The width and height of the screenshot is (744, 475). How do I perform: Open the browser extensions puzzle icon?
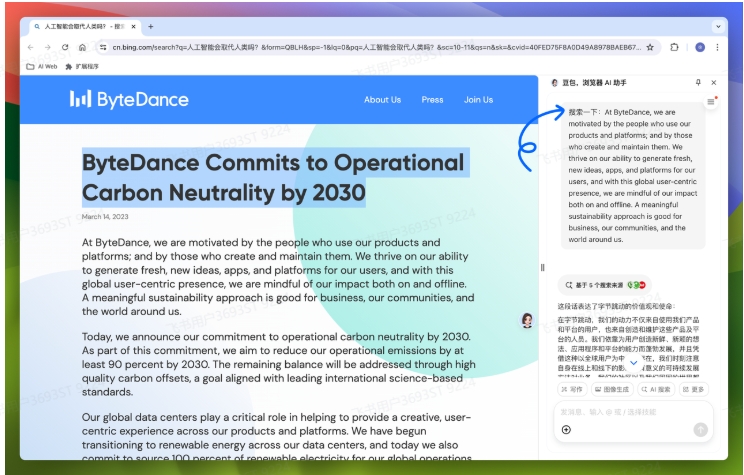click(674, 47)
